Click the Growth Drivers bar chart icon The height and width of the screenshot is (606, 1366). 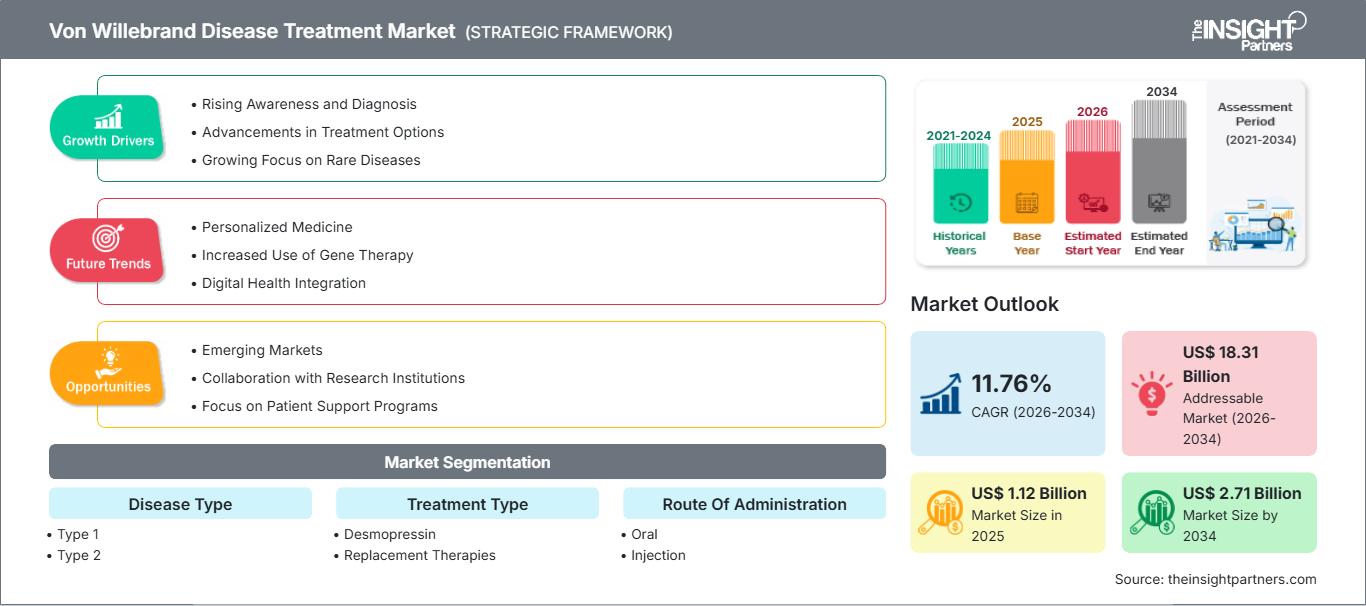(108, 116)
